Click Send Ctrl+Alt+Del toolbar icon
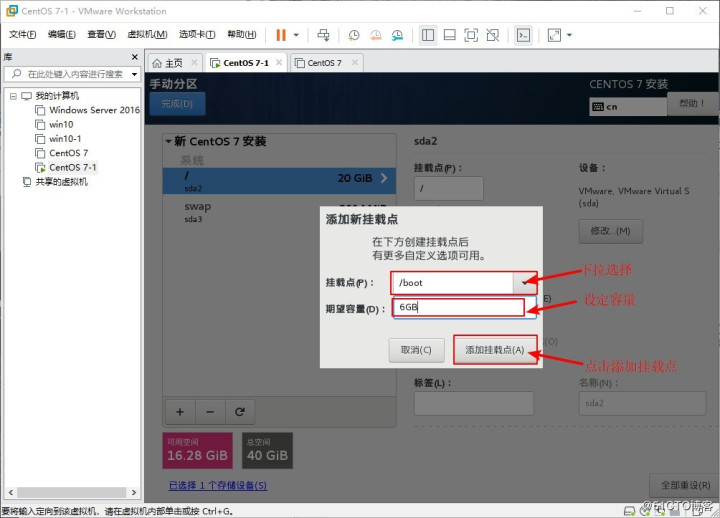The width and height of the screenshot is (720, 518). pos(323,35)
